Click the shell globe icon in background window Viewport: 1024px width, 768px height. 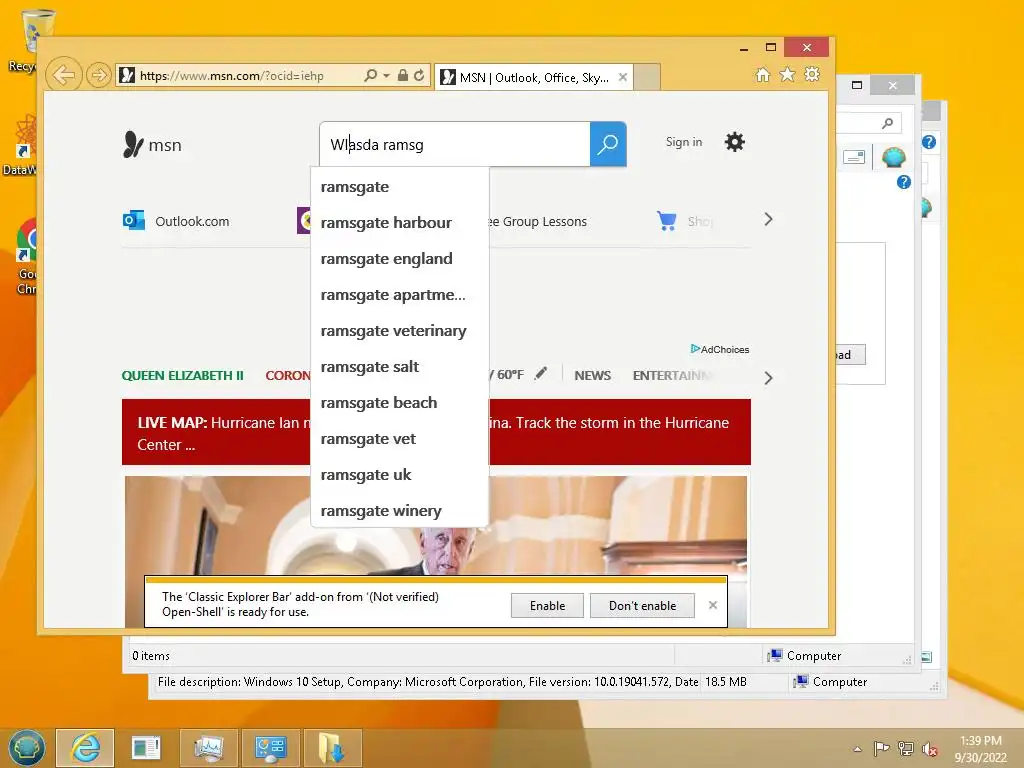pos(893,157)
